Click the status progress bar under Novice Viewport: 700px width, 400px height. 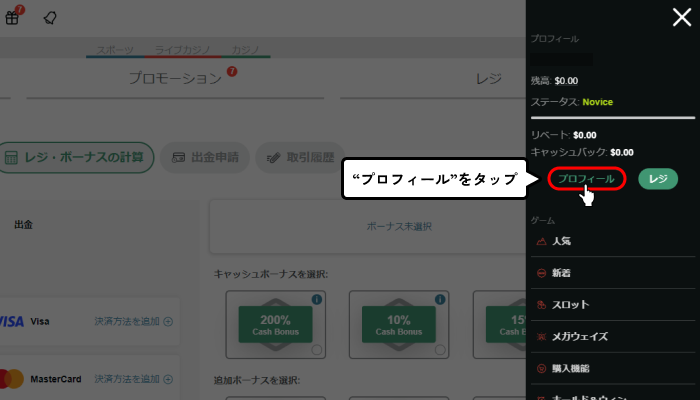[x=613, y=118]
